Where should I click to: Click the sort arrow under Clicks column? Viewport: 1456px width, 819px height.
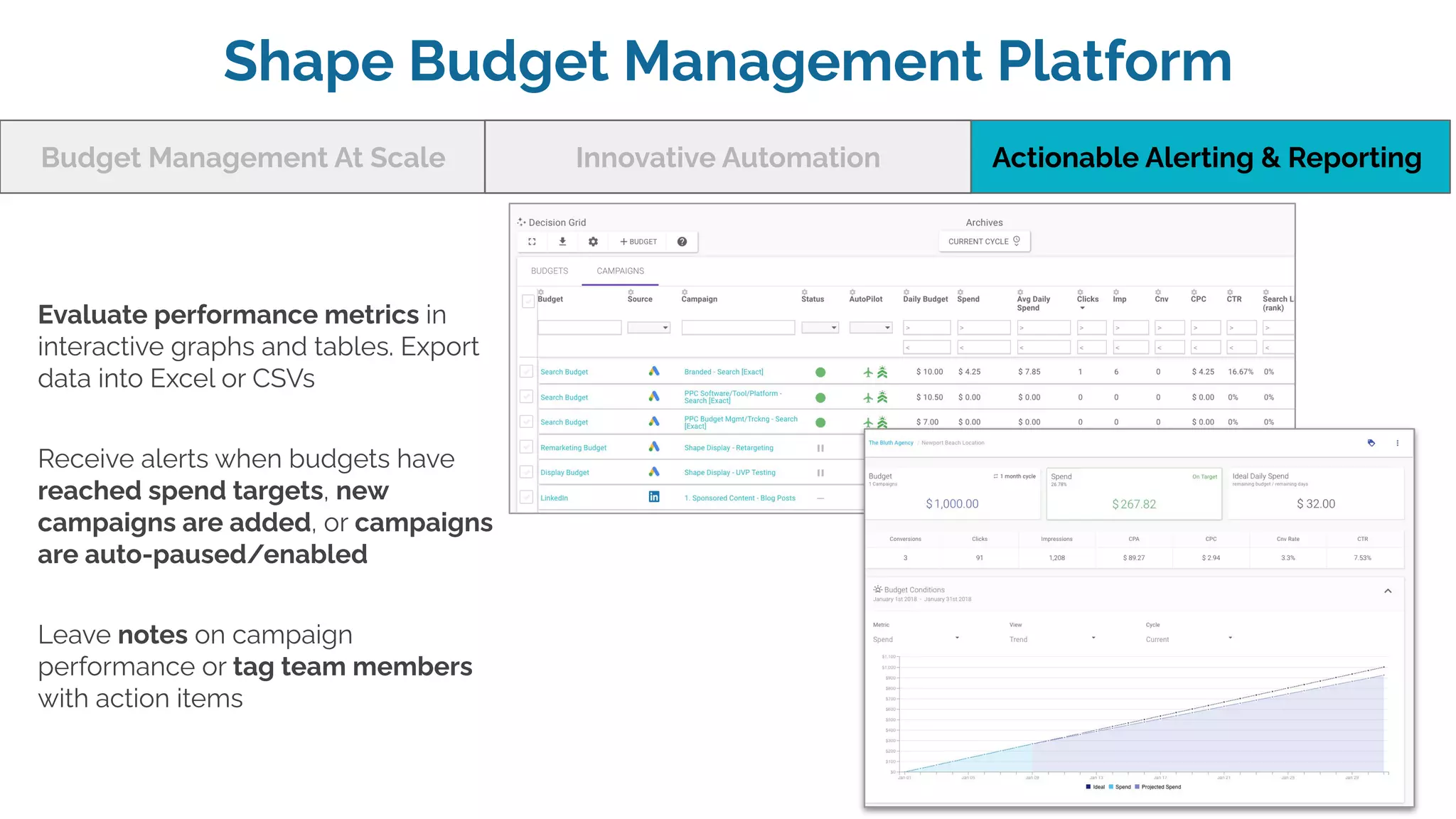click(1082, 308)
